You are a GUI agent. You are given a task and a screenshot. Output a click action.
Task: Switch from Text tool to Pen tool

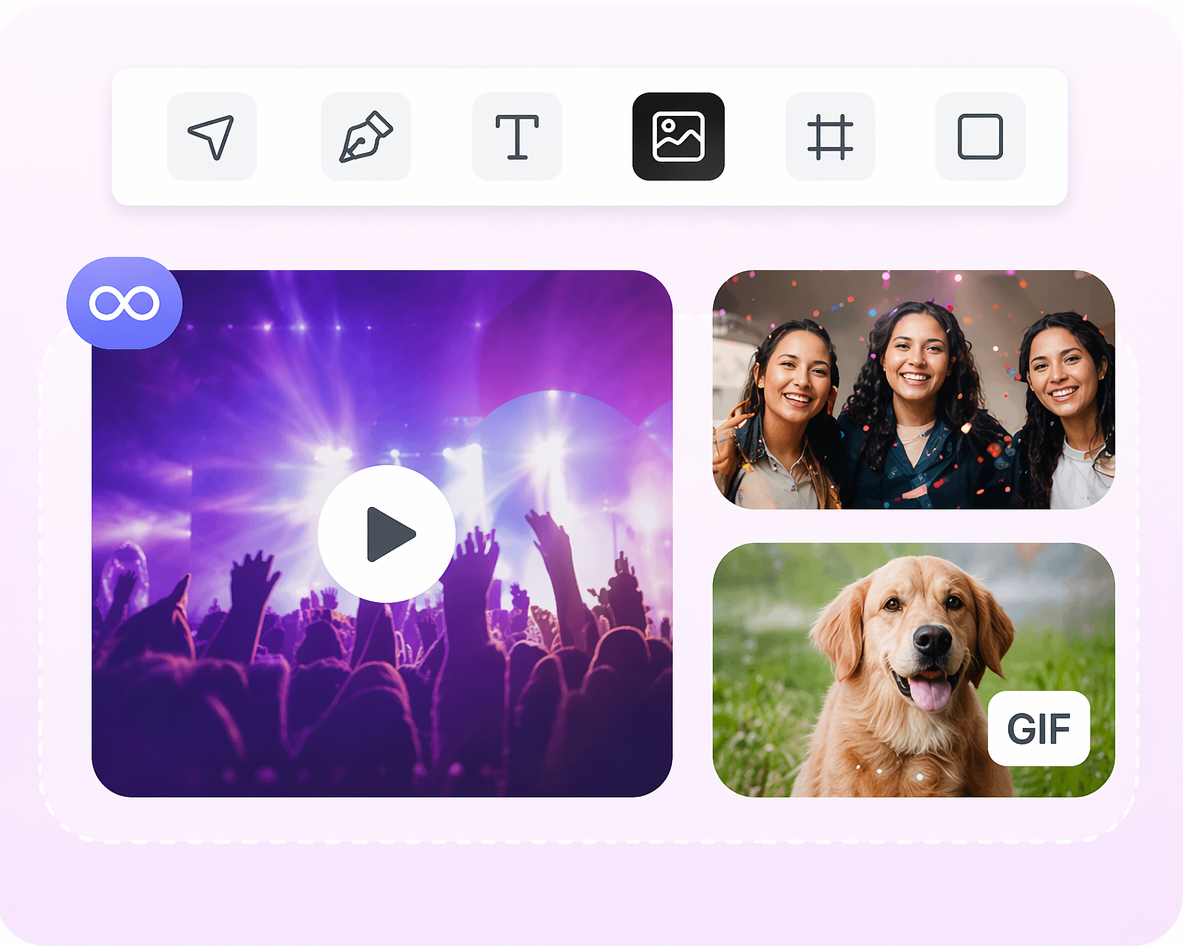click(365, 137)
